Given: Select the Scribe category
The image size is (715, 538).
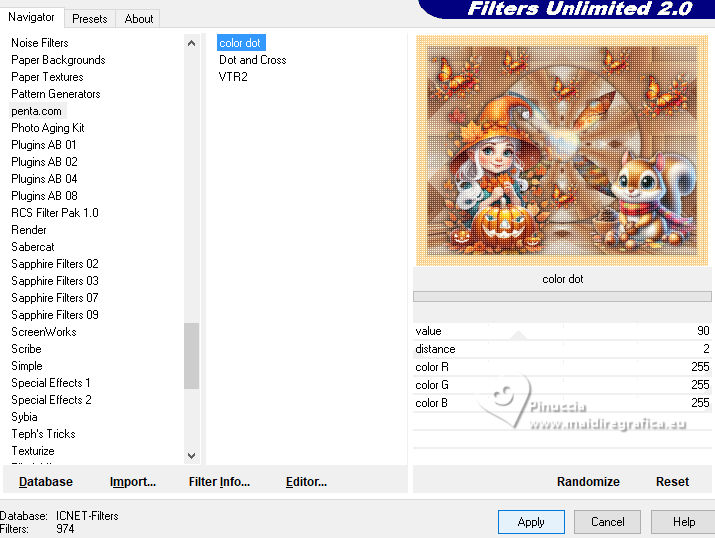Looking at the screenshot, I should [26, 349].
